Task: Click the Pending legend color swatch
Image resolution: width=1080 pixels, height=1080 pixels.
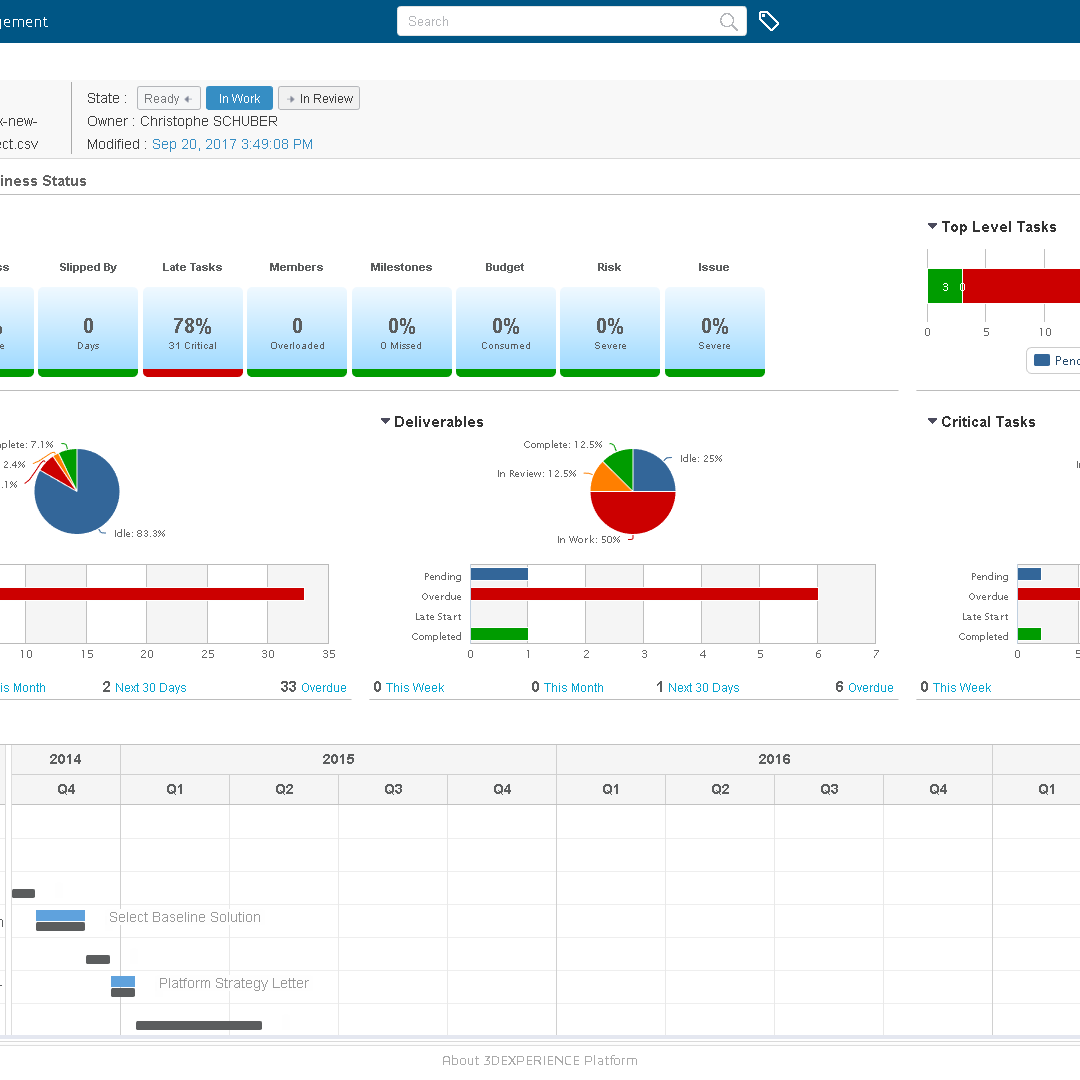Action: tap(1042, 360)
